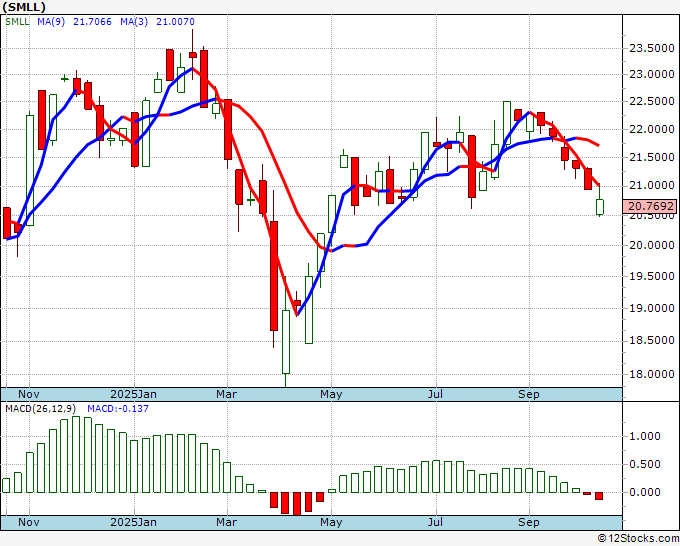Click the 23.0000 price axis label
This screenshot has width=680, height=546.
click(x=652, y=75)
